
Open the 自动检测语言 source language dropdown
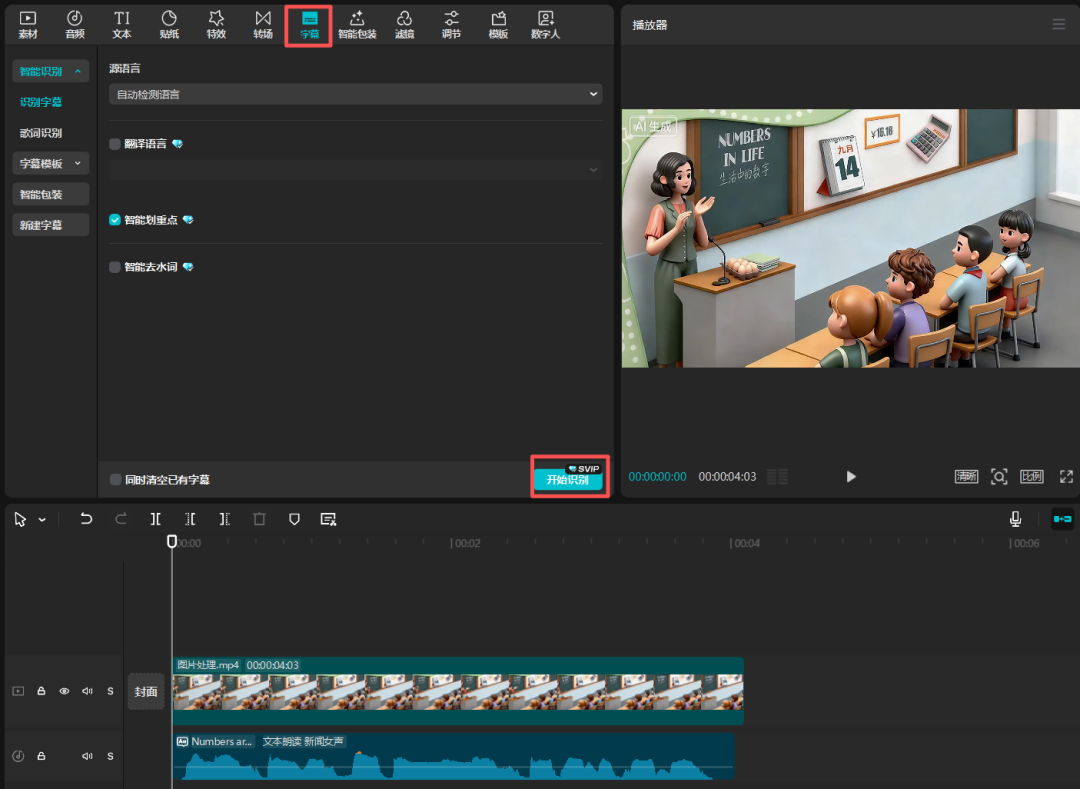pos(355,95)
